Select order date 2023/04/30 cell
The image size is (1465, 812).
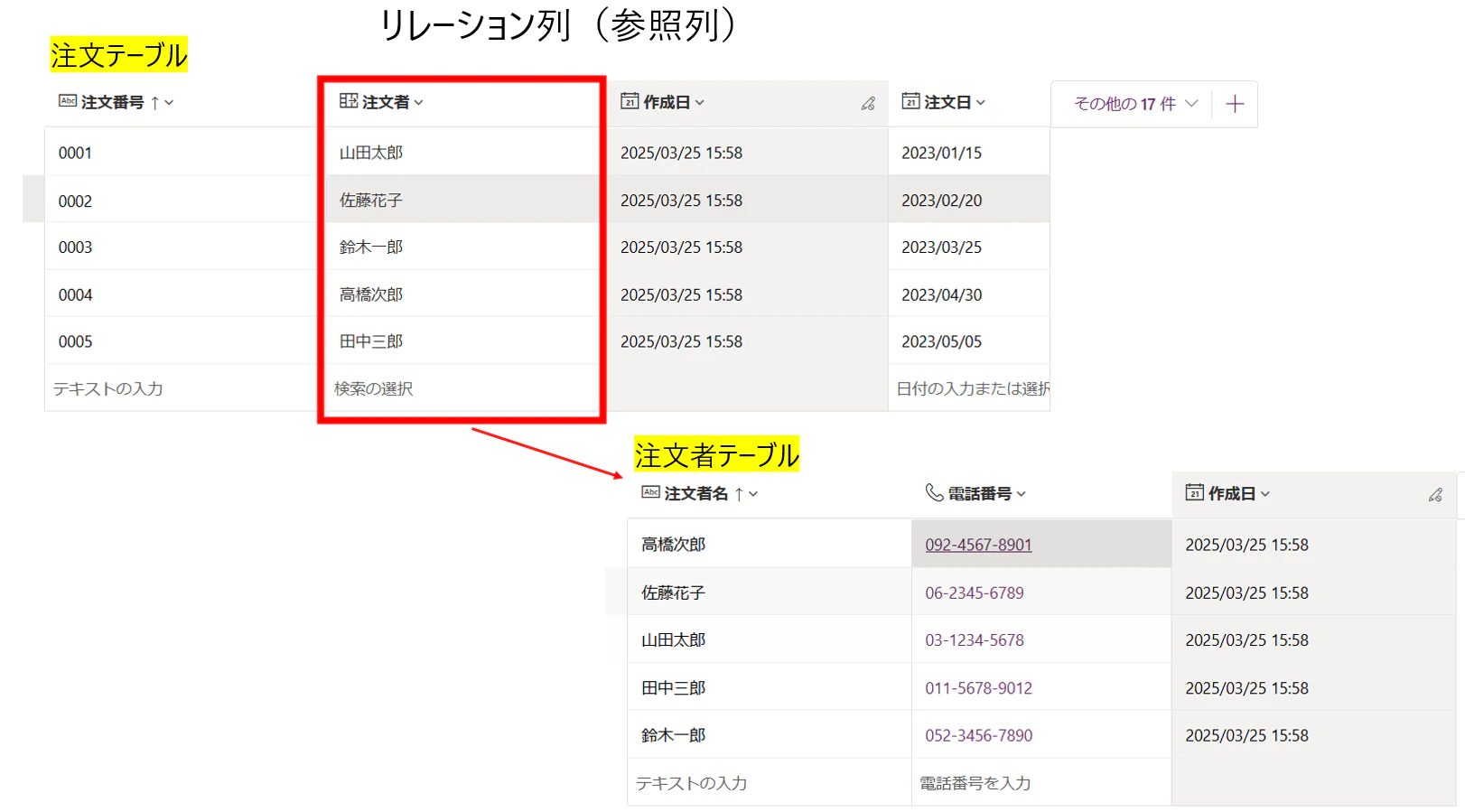coord(969,294)
